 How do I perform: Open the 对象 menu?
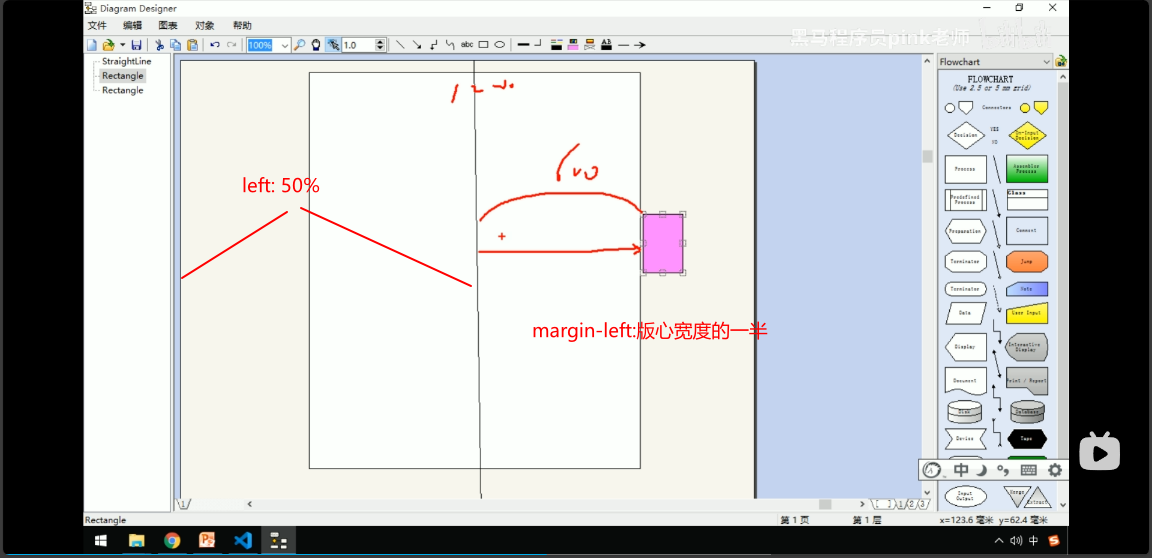[205, 26]
